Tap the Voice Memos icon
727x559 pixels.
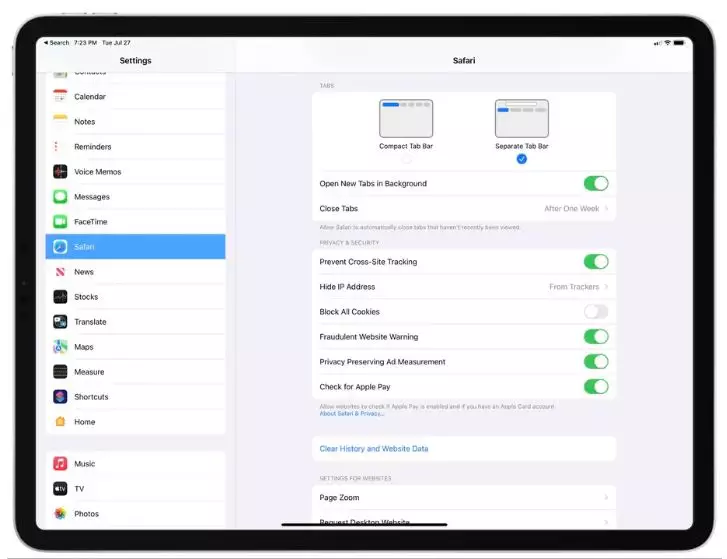click(60, 172)
